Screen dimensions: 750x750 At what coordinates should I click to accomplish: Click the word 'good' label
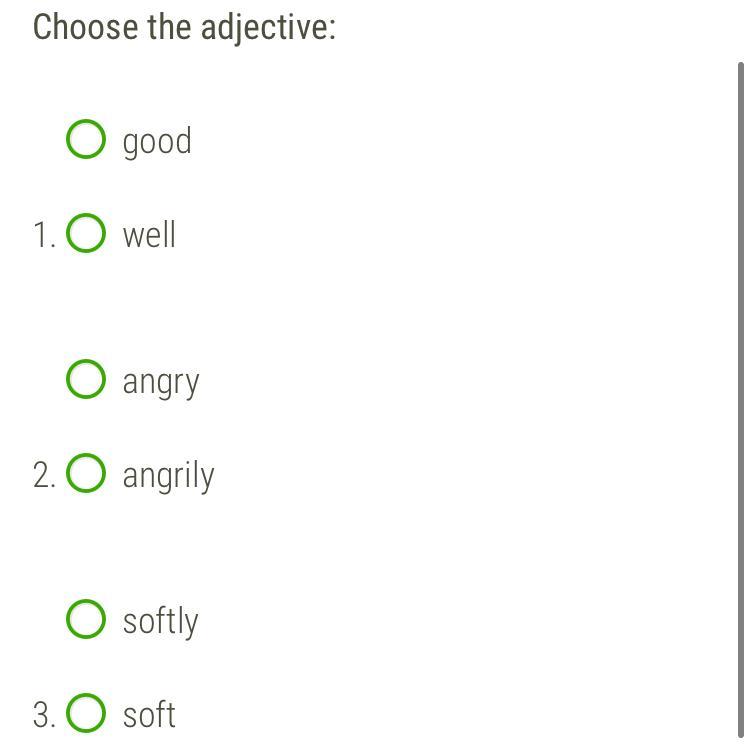pyautogui.click(x=157, y=141)
